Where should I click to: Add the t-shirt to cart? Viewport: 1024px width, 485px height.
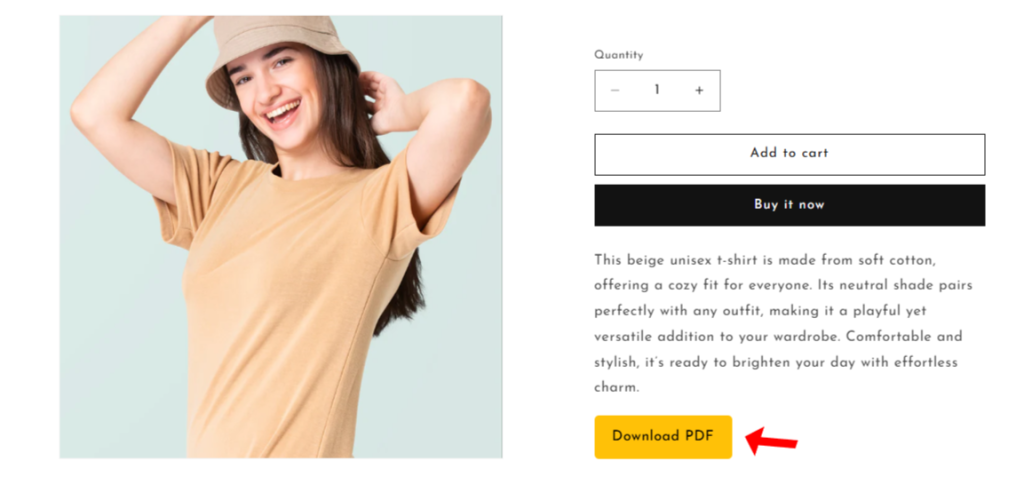tap(790, 155)
